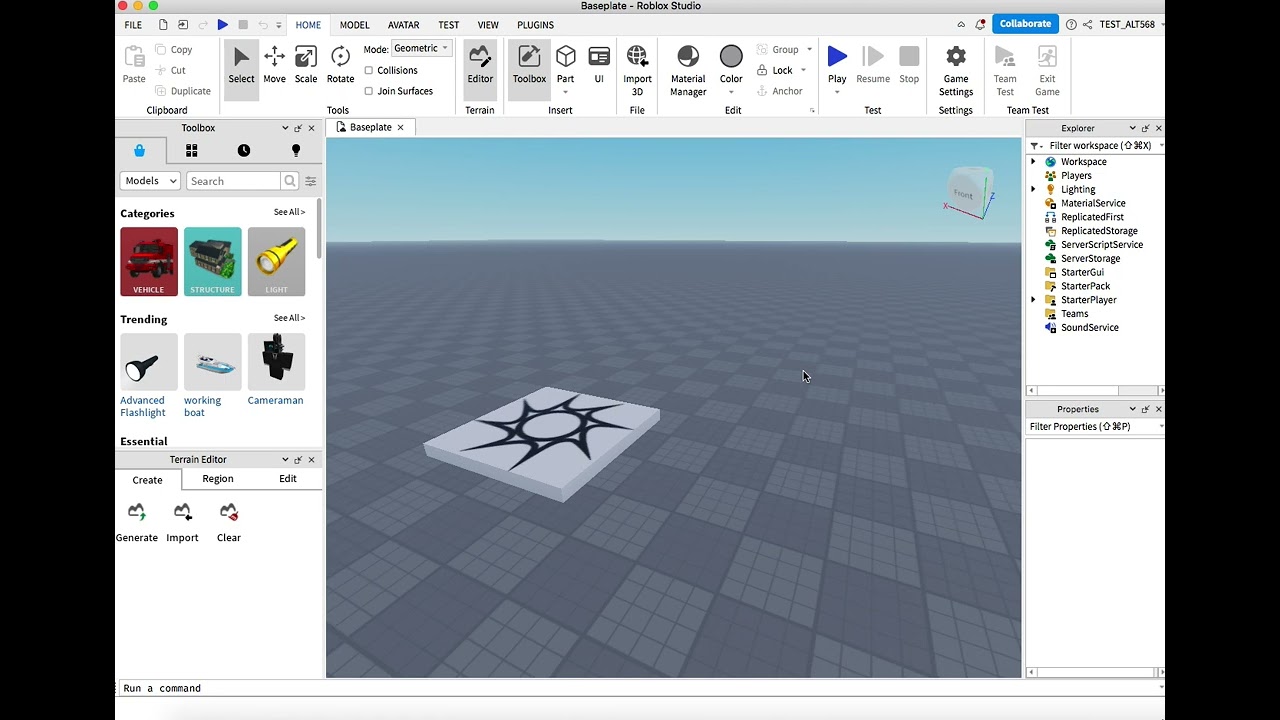Launch Import 3D
This screenshot has width=1280, height=720.
(x=637, y=71)
